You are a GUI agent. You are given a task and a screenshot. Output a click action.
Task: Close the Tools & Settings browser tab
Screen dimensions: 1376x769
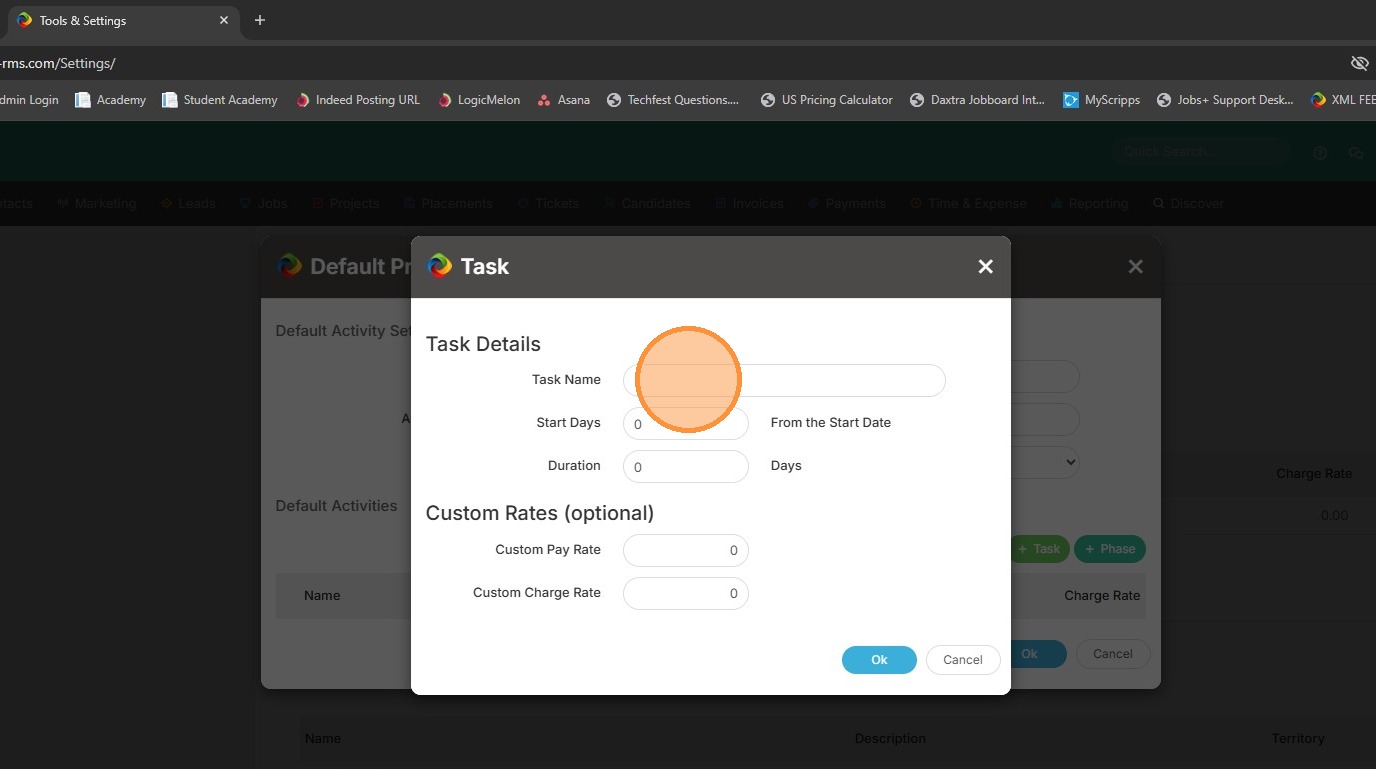(224, 20)
